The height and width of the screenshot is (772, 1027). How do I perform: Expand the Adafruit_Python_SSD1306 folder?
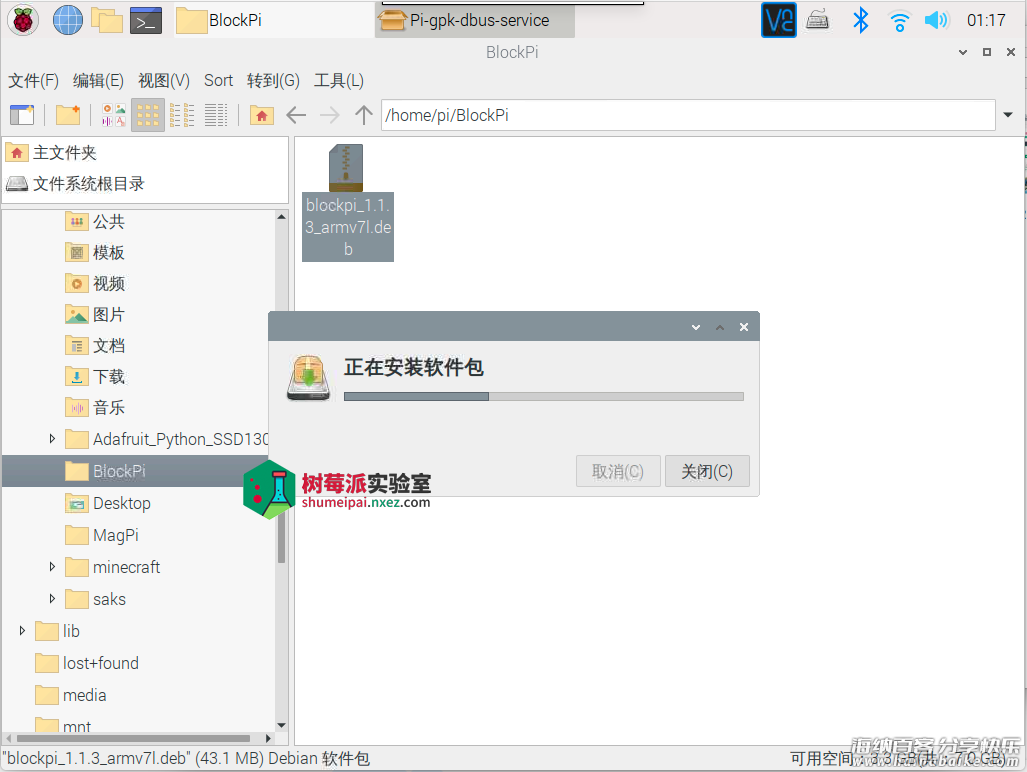[52, 439]
